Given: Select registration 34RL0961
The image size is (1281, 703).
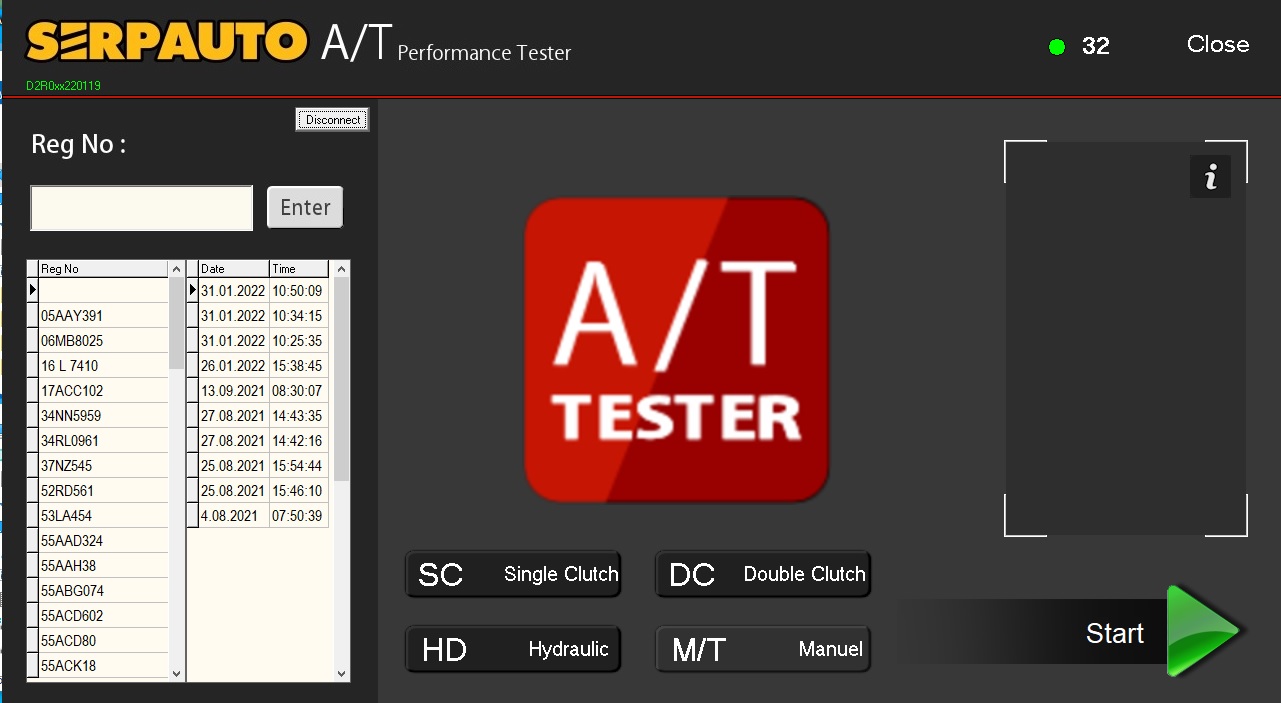Looking at the screenshot, I should pyautogui.click(x=103, y=441).
